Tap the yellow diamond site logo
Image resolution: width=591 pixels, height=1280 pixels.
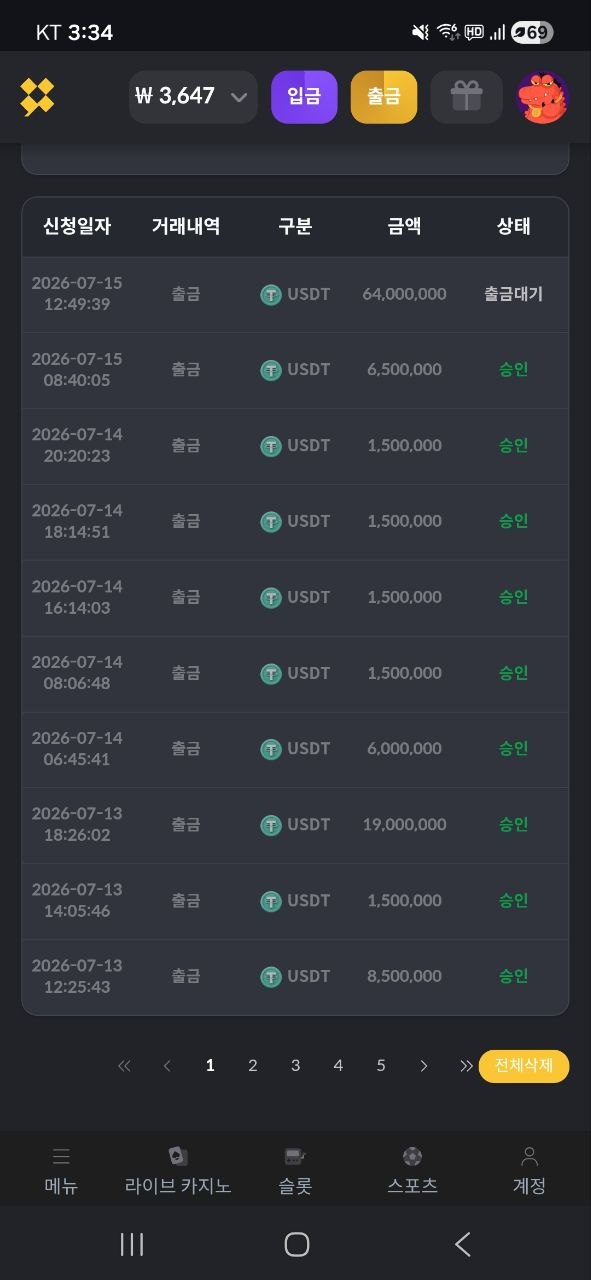pos(37,97)
